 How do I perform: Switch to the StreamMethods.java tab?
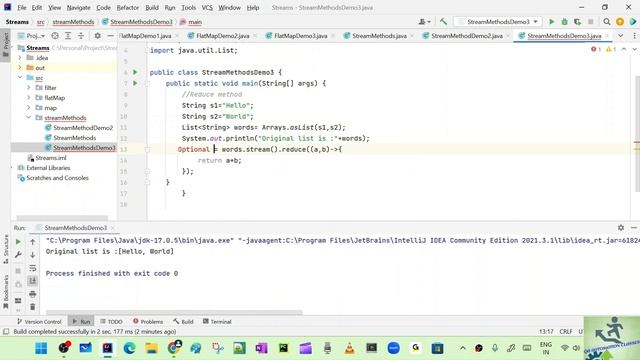point(379,36)
